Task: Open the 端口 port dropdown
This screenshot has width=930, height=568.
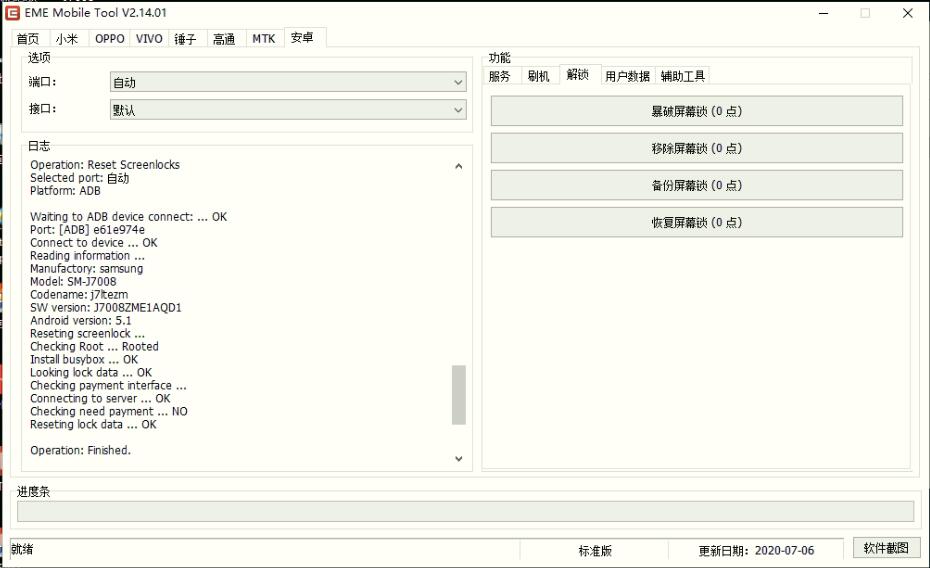Action: tap(287, 83)
